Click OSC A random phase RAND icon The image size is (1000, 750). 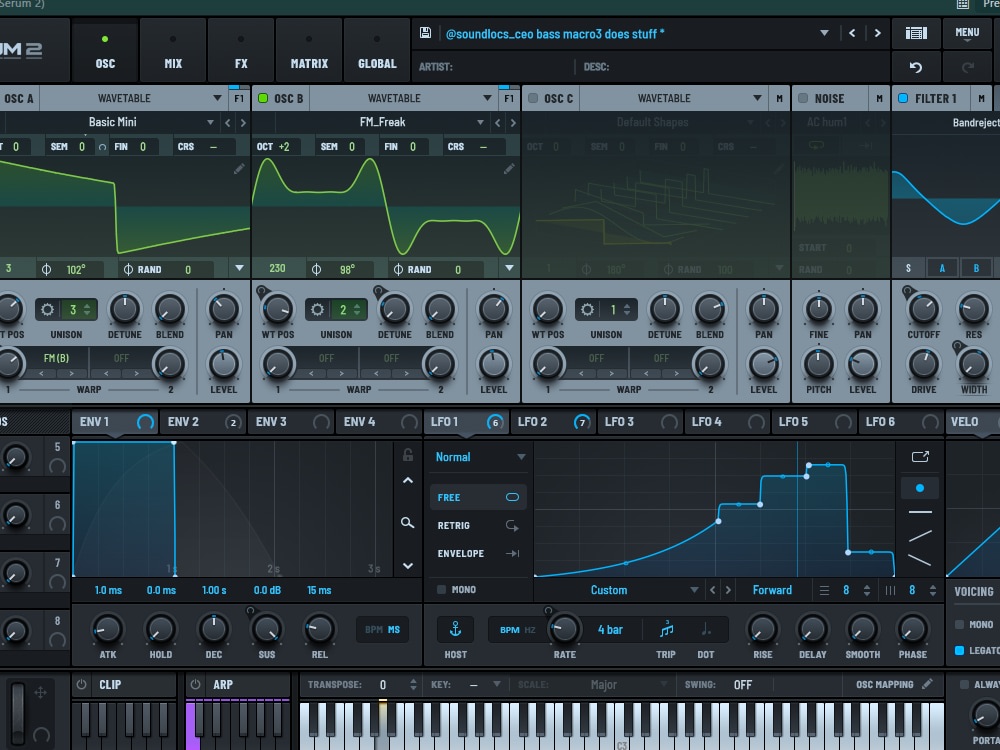point(128,269)
